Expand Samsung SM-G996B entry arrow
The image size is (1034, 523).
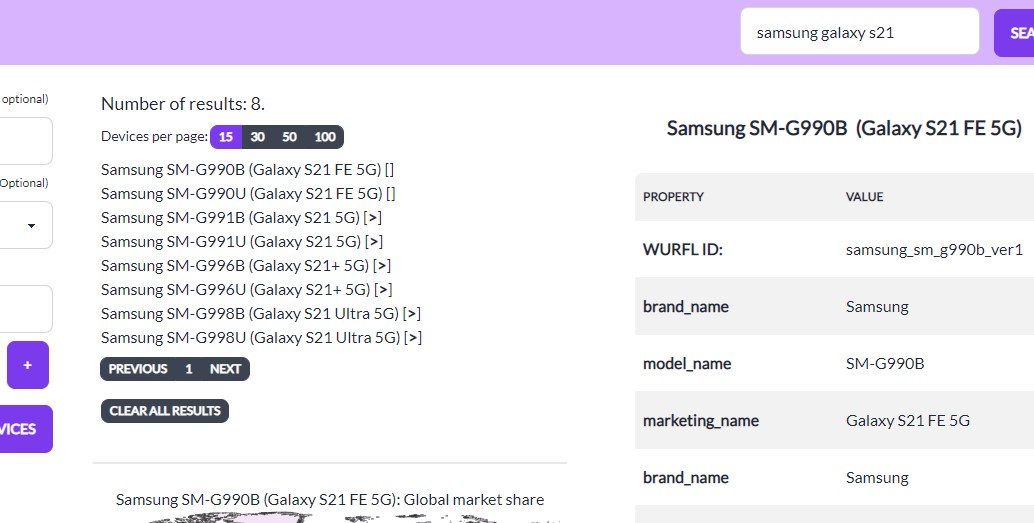[382, 266]
